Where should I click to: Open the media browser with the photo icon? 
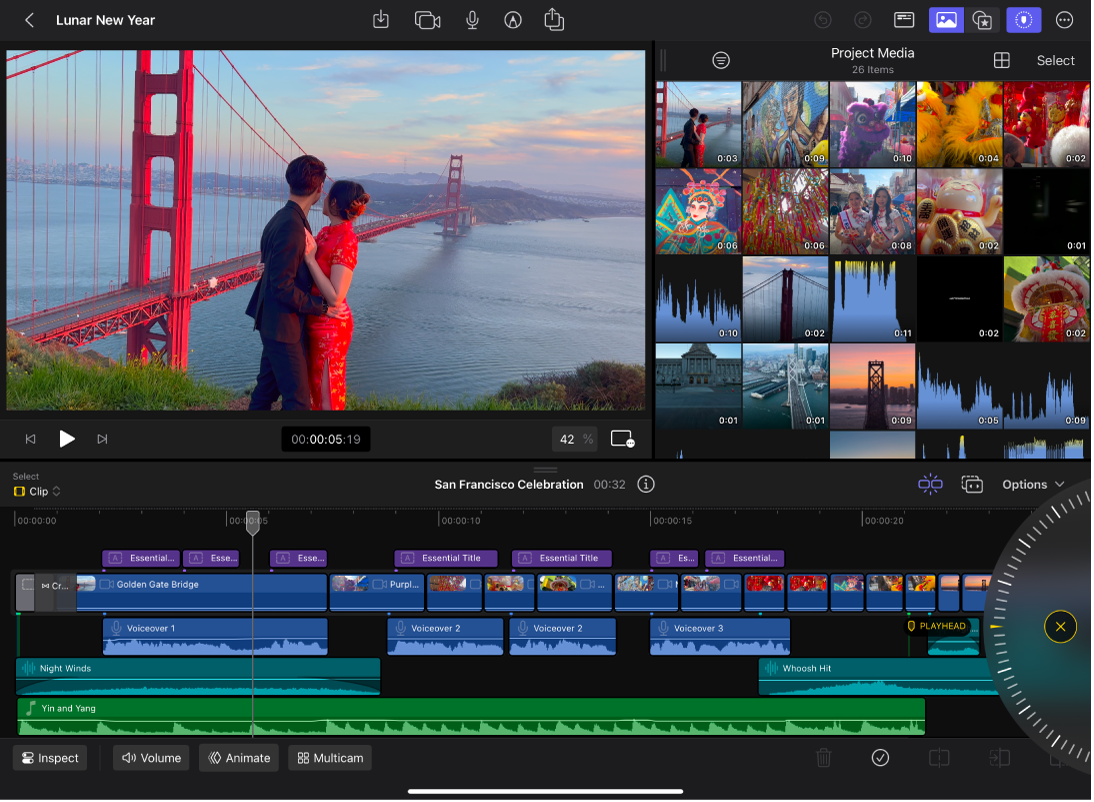click(x=946, y=20)
